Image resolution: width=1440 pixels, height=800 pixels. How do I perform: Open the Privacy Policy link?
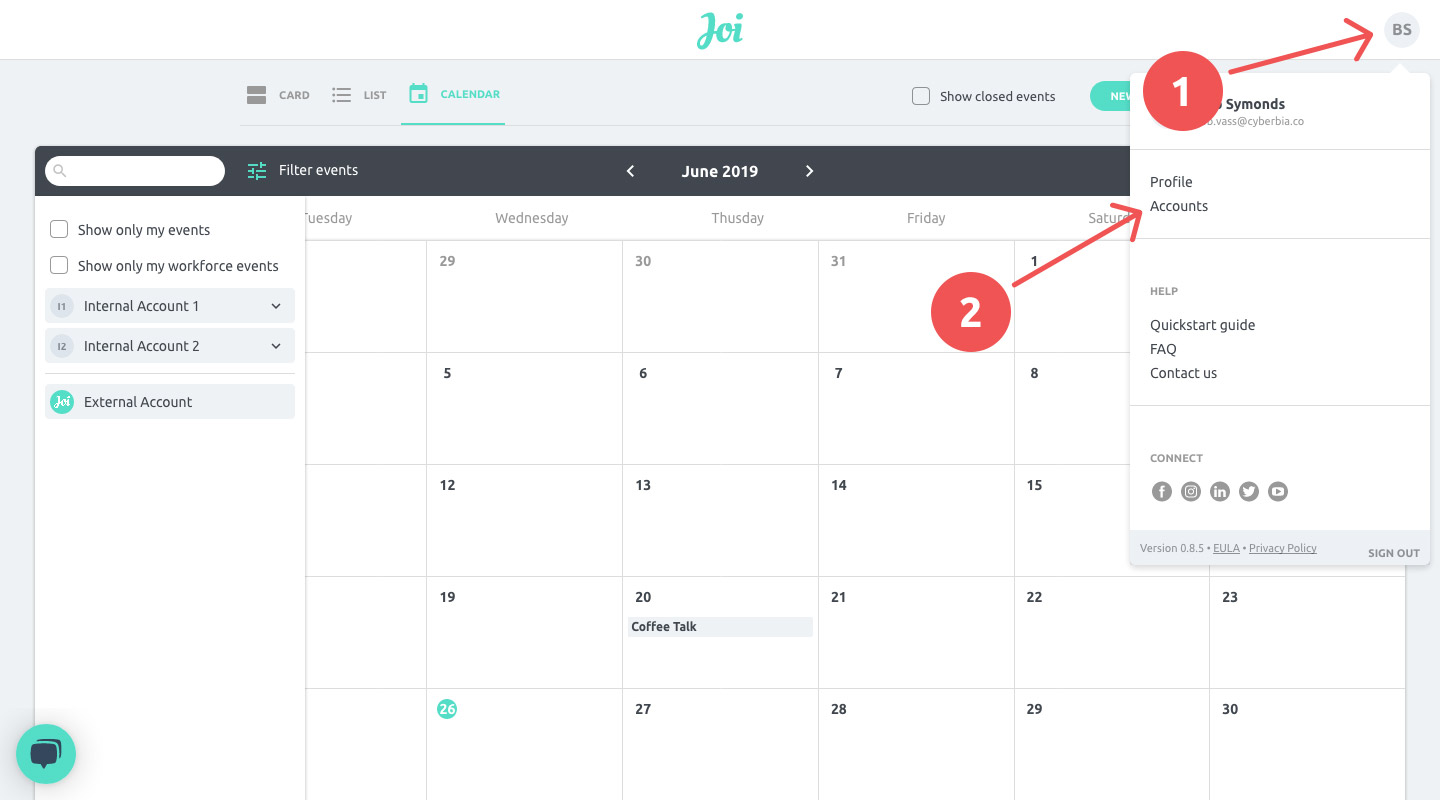pos(1282,547)
